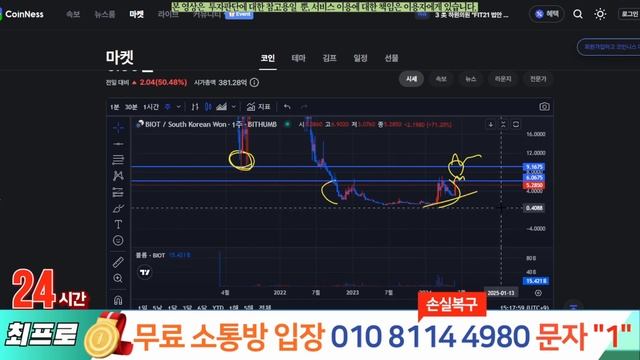Open the FIT21 법안 news ticker headline

pyautogui.click(x=471, y=15)
